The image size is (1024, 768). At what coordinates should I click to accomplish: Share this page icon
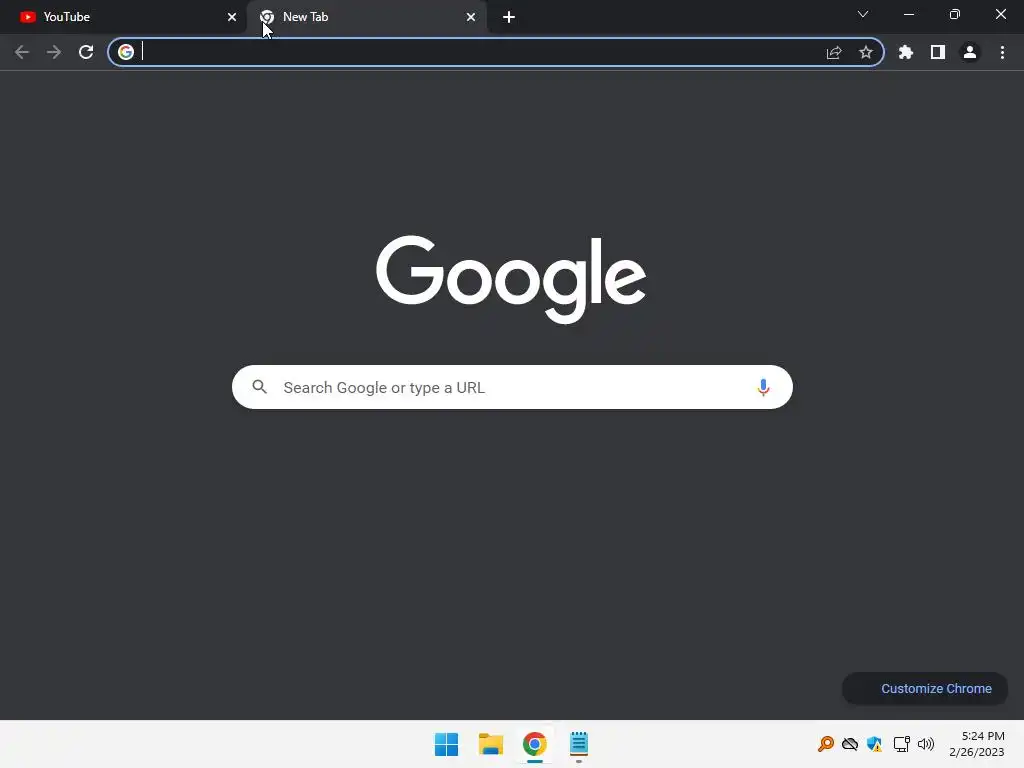(834, 52)
